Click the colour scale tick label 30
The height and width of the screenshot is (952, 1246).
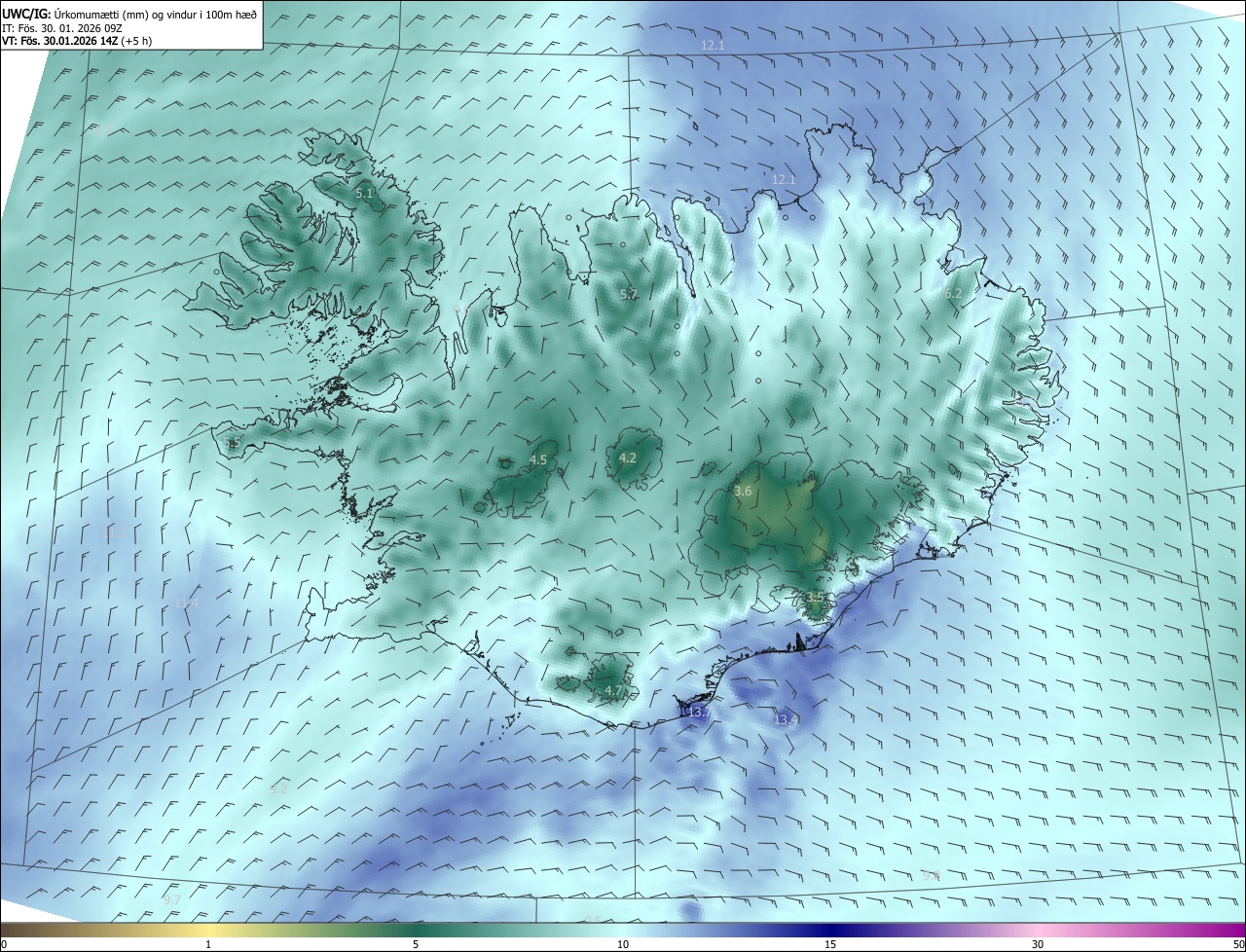click(1038, 944)
